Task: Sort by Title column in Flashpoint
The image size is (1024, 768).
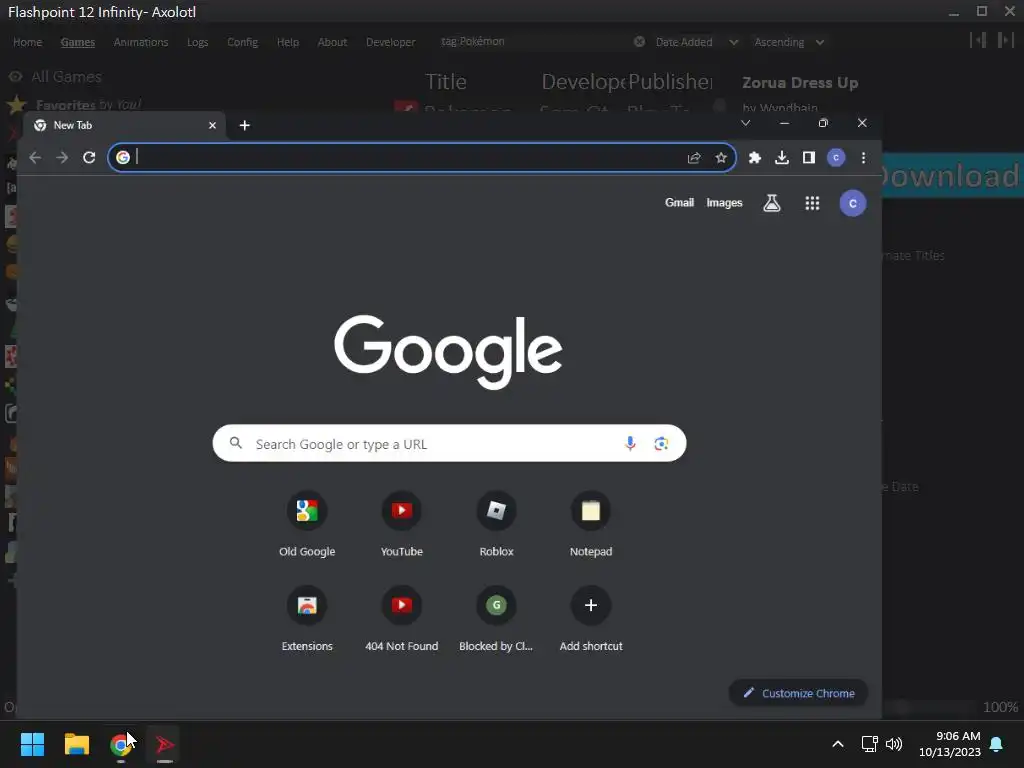Action: pos(446,82)
